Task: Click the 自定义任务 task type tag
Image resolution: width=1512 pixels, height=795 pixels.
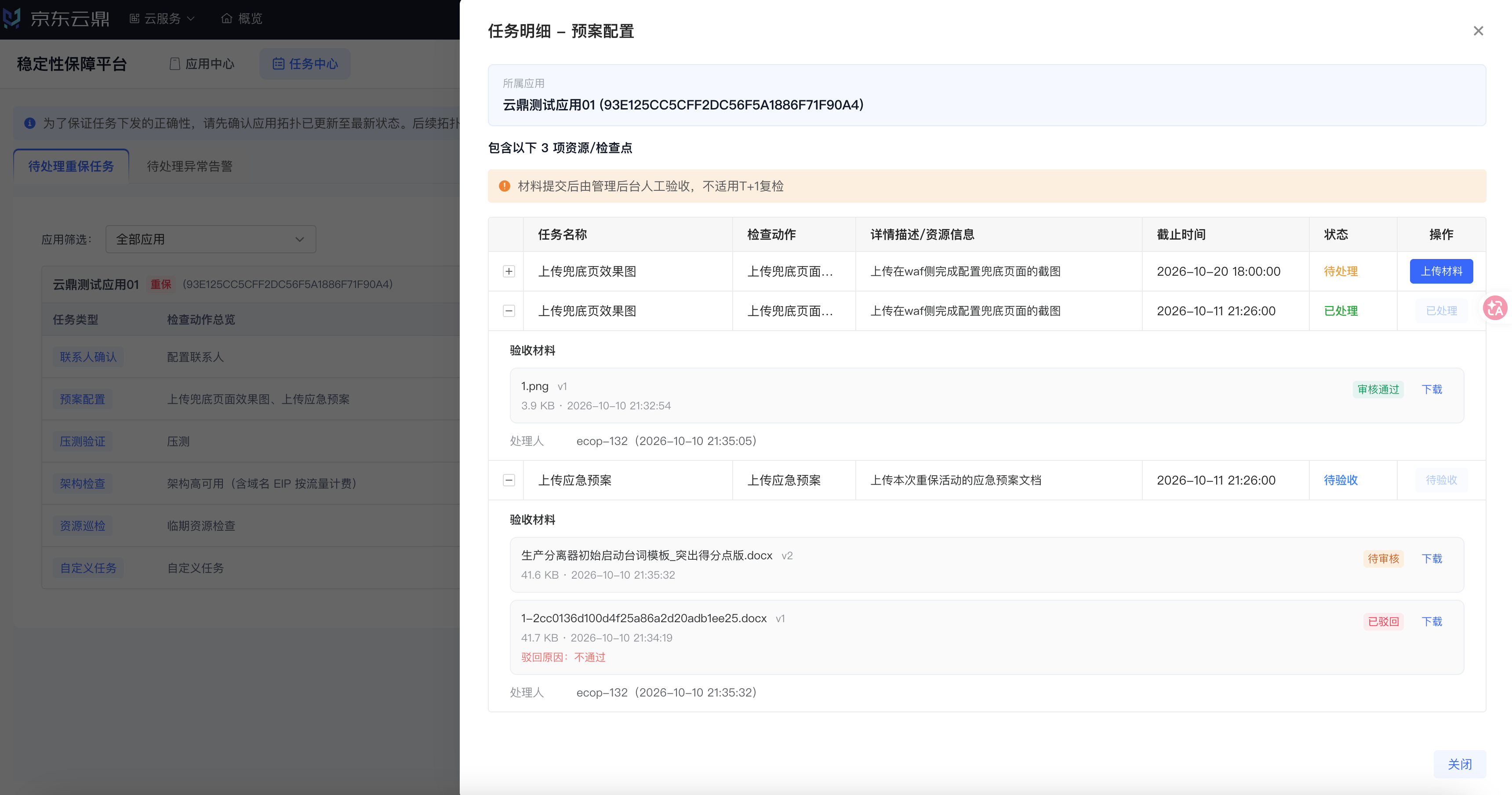Action: pyautogui.click(x=88, y=569)
